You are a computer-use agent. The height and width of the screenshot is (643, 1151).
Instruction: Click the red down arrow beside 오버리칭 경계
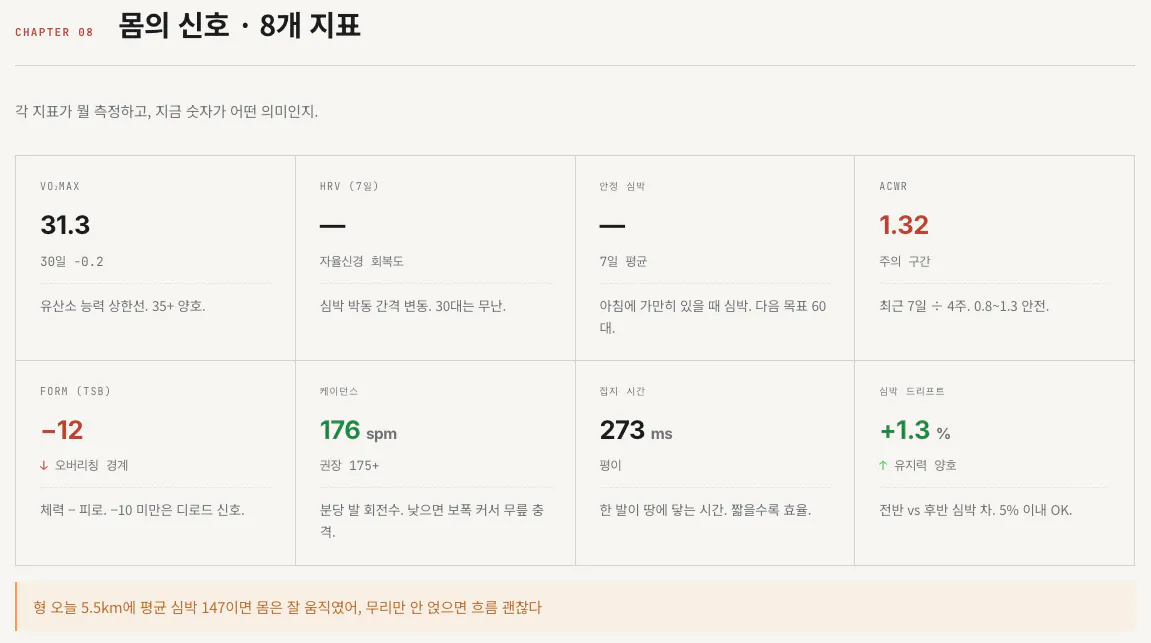pyautogui.click(x=44, y=465)
